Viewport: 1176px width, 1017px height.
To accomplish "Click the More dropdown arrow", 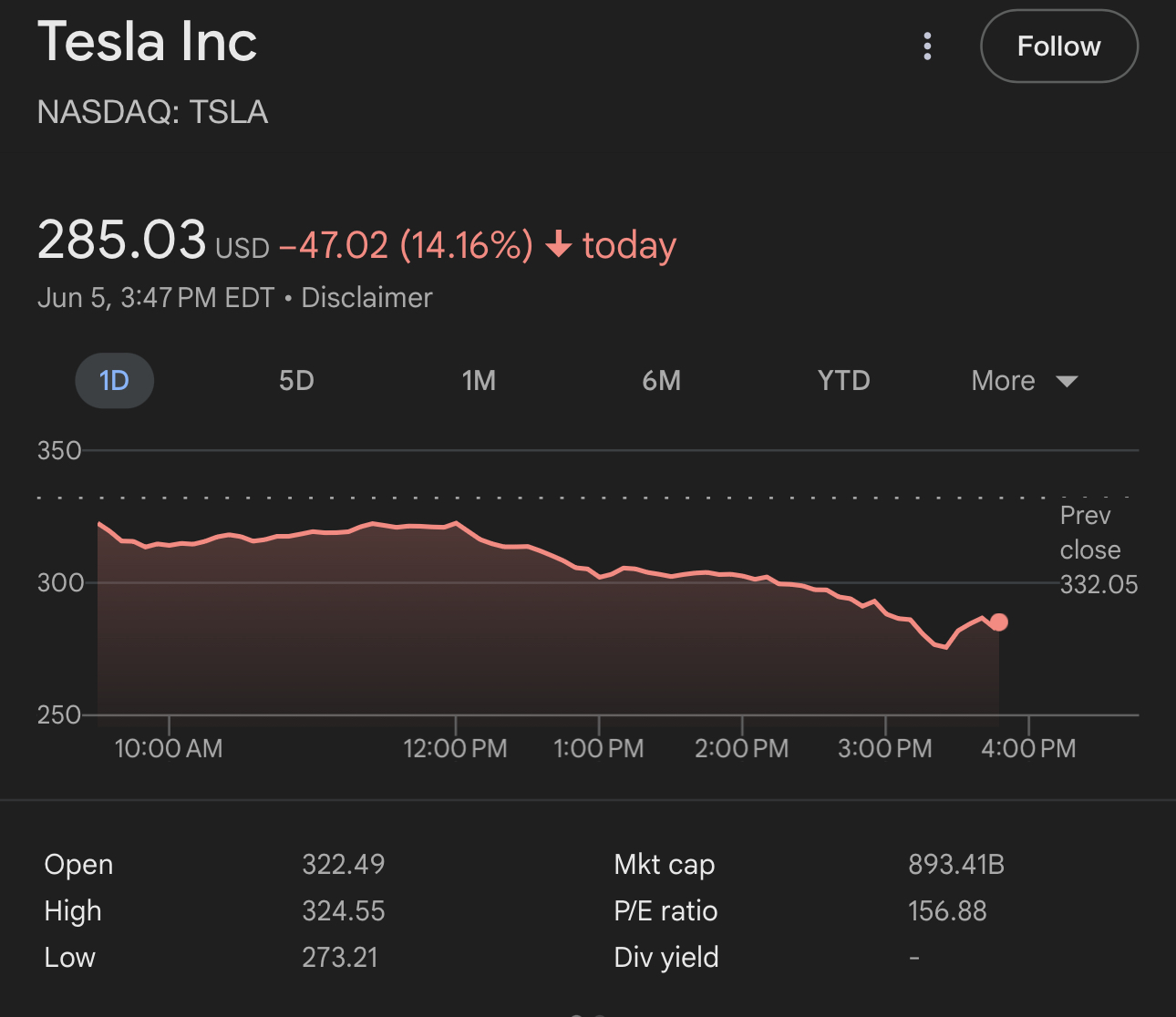I will [x=1067, y=381].
